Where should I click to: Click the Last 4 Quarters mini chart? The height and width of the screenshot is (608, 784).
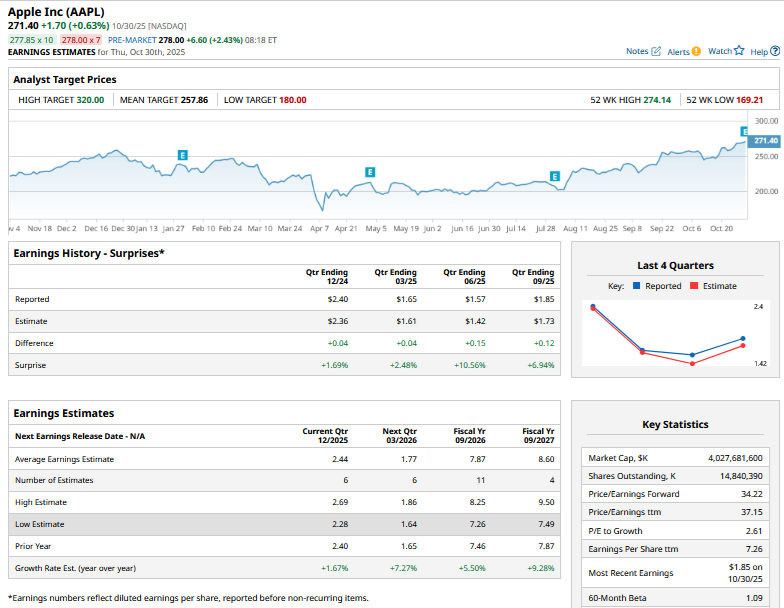click(675, 335)
